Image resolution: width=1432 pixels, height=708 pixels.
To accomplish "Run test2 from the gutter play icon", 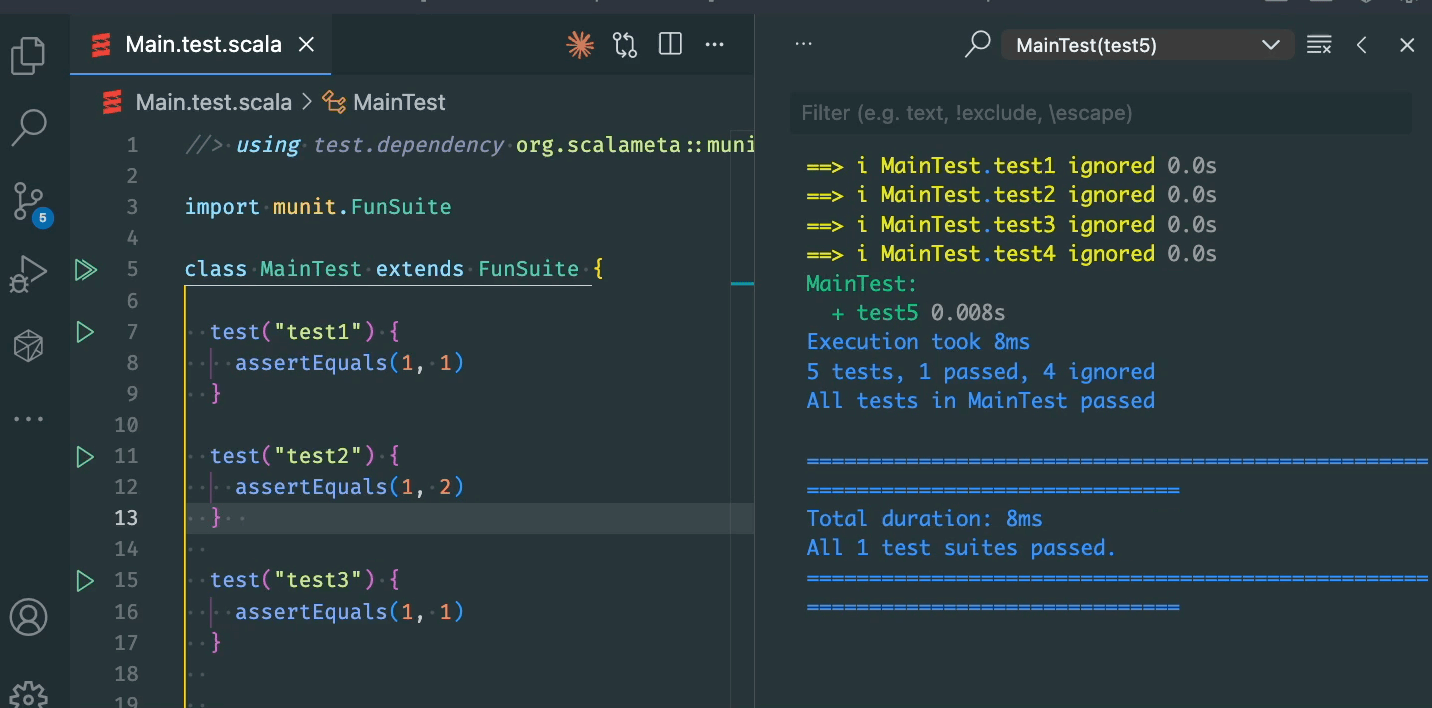I will click(85, 456).
